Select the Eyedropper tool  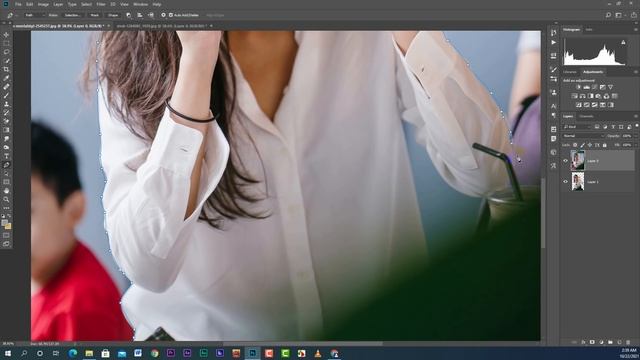click(6, 78)
